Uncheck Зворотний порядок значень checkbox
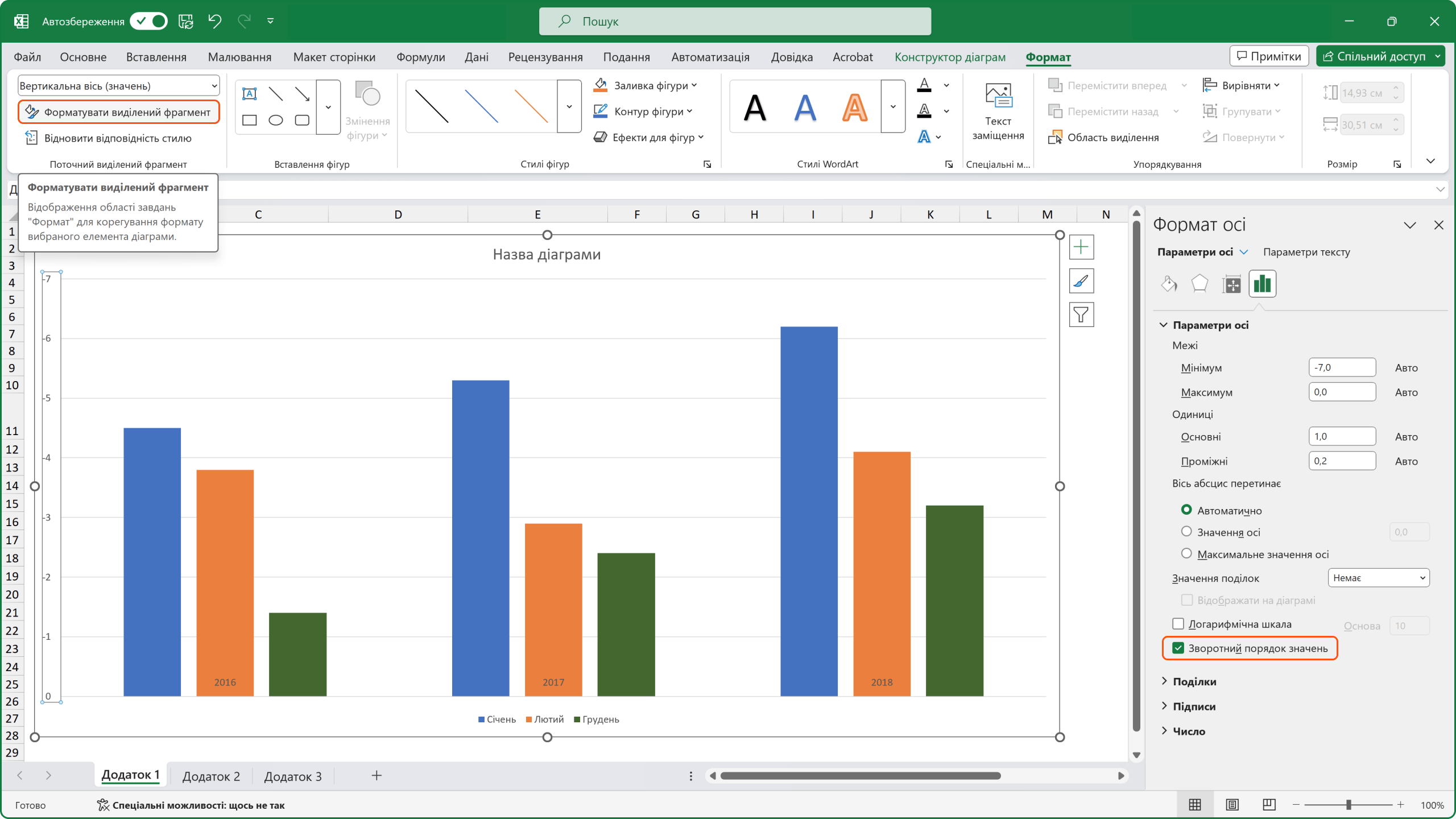Image resolution: width=1456 pixels, height=819 pixels. [x=1178, y=648]
